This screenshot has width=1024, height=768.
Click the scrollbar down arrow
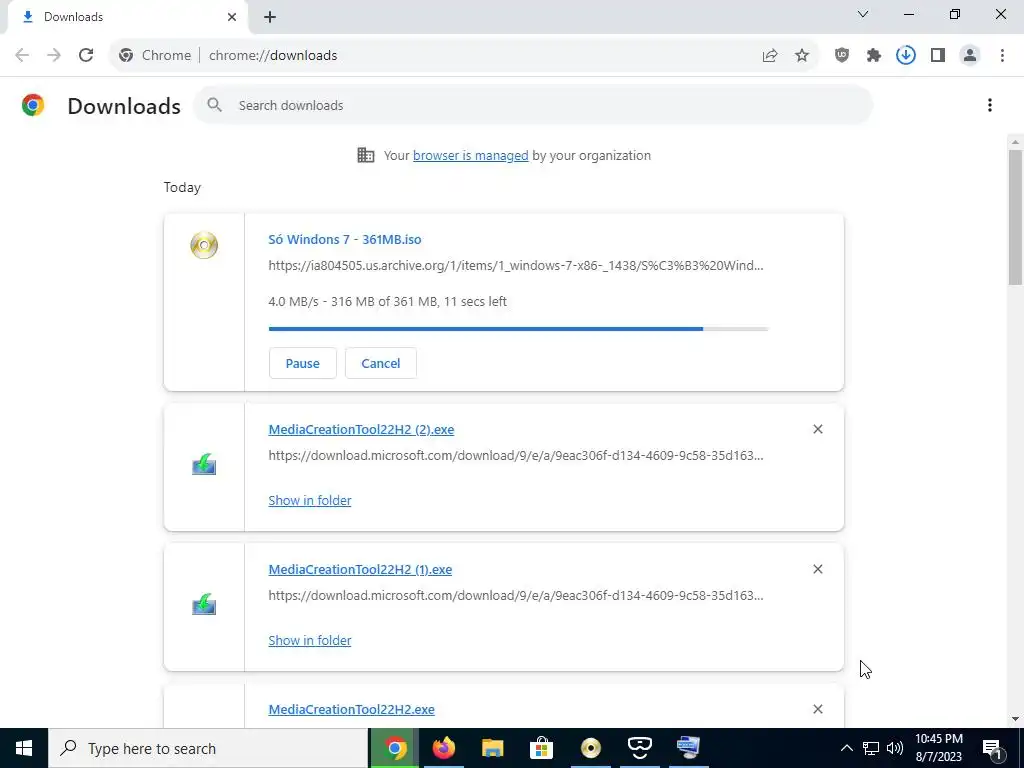point(1015,719)
